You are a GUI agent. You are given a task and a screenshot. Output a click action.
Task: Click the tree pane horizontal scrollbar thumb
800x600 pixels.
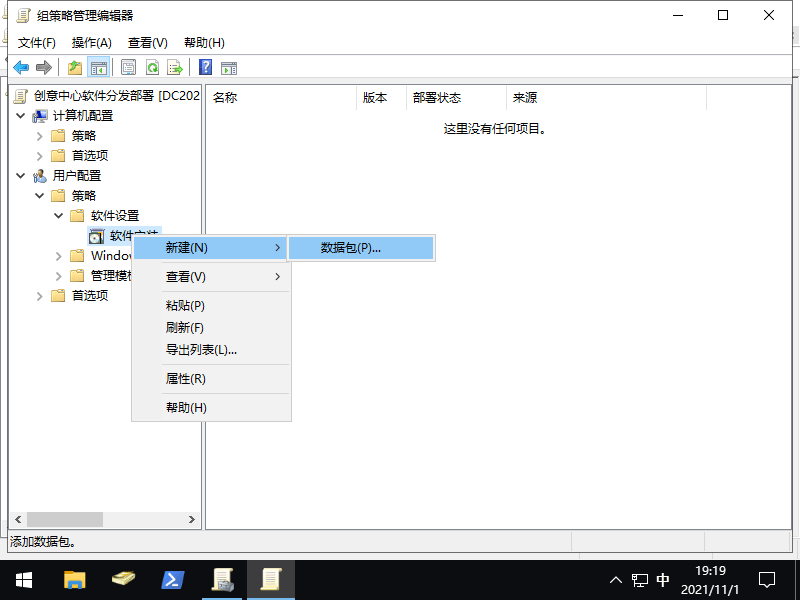pyautogui.click(x=65, y=519)
